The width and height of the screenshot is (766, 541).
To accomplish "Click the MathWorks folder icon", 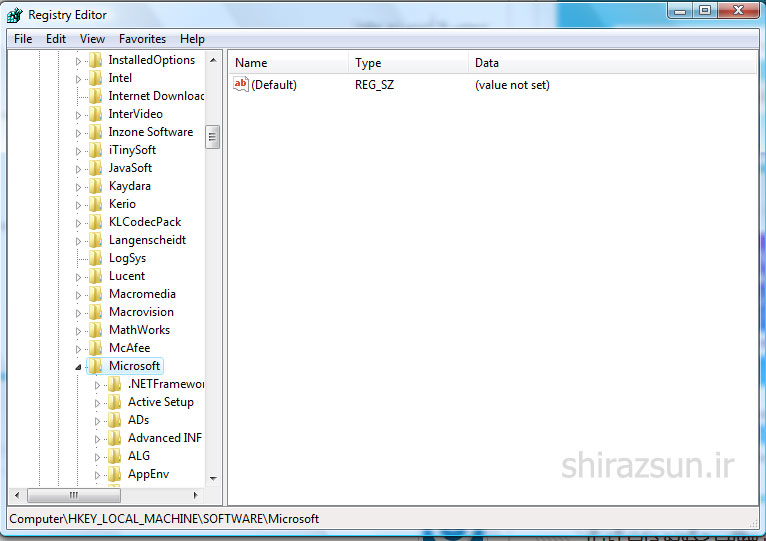I will pos(96,330).
